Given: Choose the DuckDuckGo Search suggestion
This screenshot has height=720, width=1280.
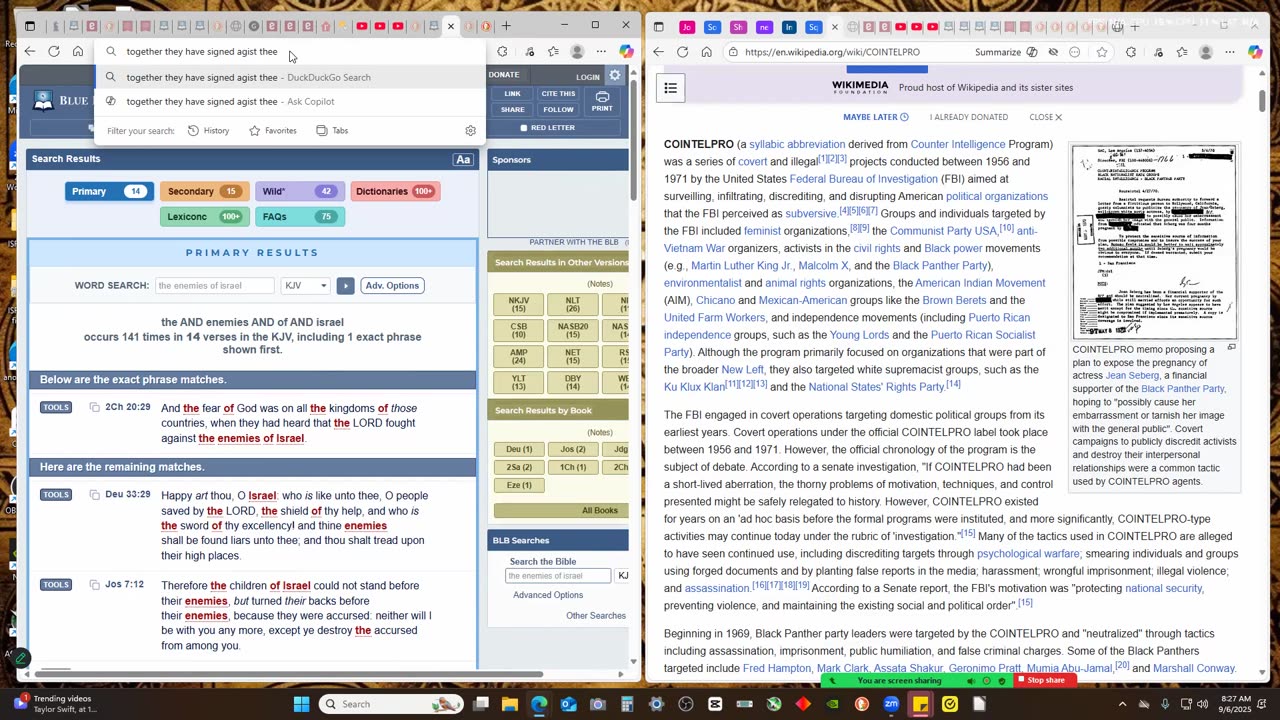Looking at the screenshot, I should [x=290, y=77].
